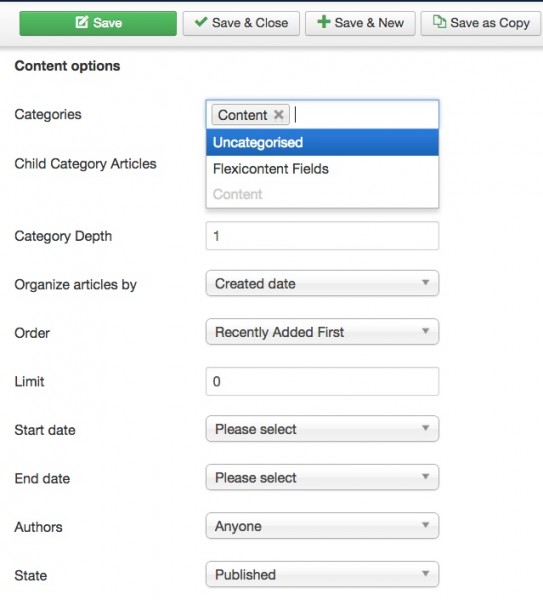Screen dimensions: 543x600
Task: Open the State dropdown showing Published
Action: click(x=322, y=574)
